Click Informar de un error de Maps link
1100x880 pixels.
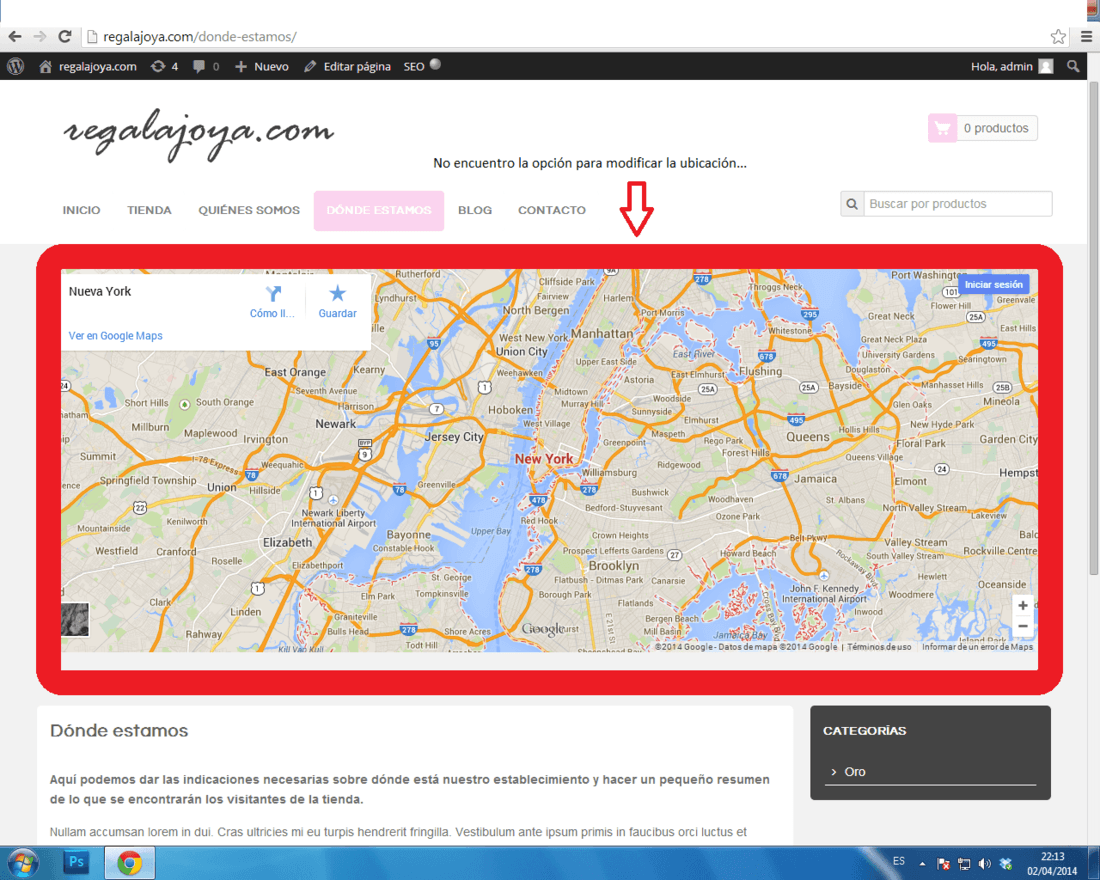point(977,647)
